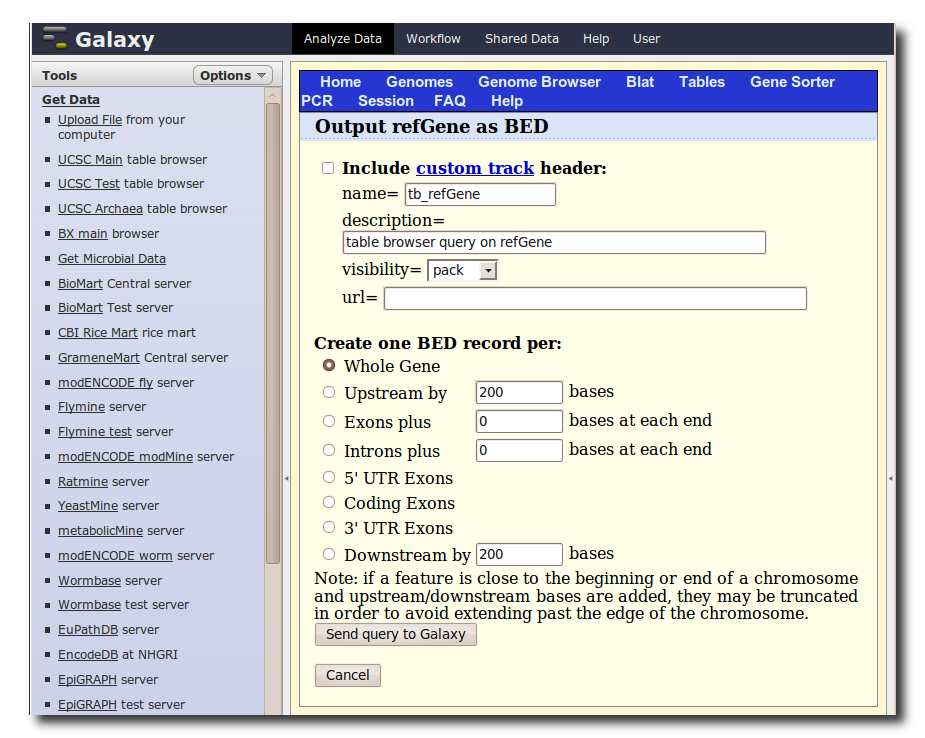The width and height of the screenshot is (925, 738).
Task: Click the Upstream bases input field
Action: (x=519, y=392)
